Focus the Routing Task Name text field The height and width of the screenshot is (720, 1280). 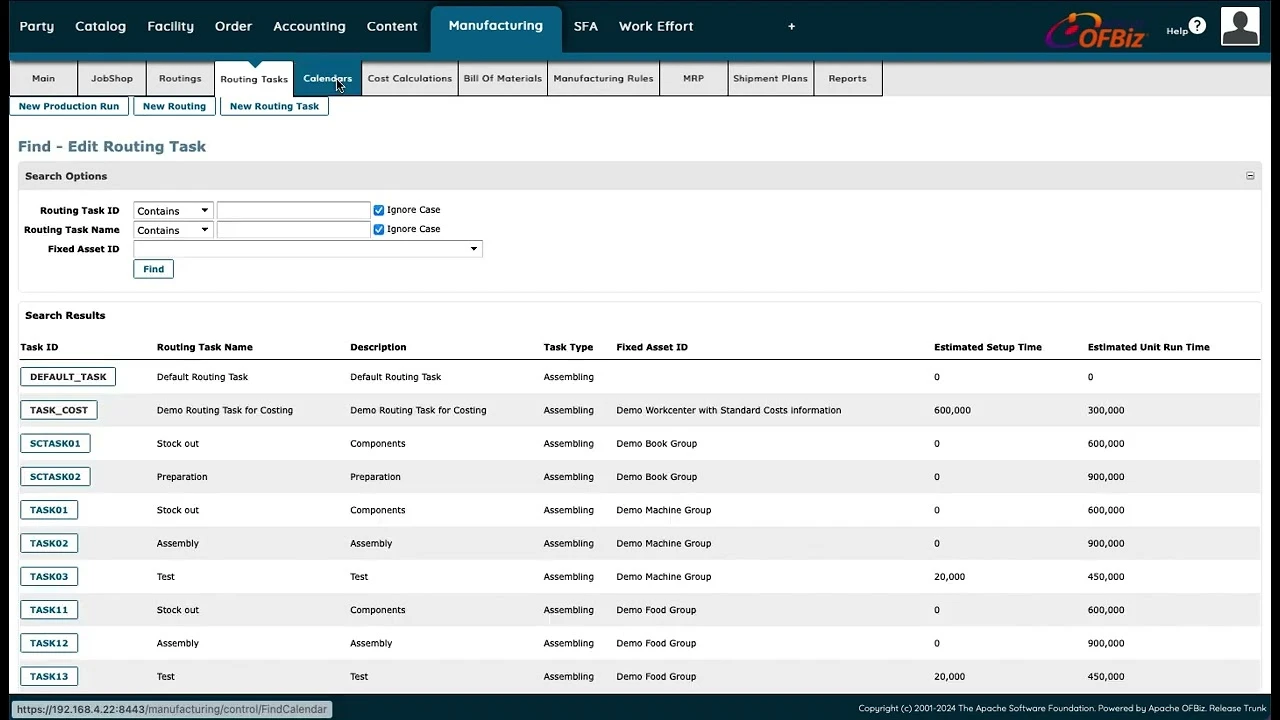(x=294, y=229)
